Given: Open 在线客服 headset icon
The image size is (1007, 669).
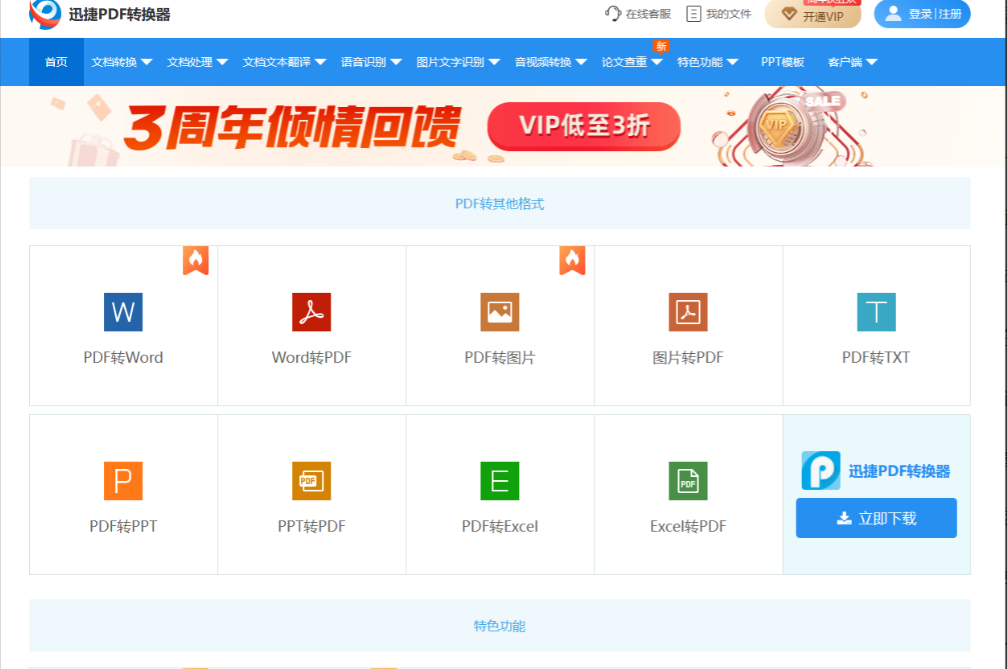Looking at the screenshot, I should (613, 13).
